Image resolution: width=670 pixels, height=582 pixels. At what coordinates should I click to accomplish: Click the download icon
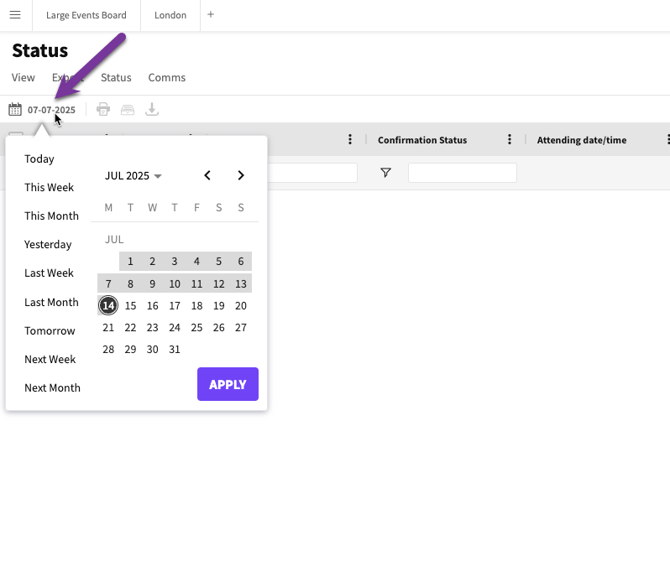152,109
